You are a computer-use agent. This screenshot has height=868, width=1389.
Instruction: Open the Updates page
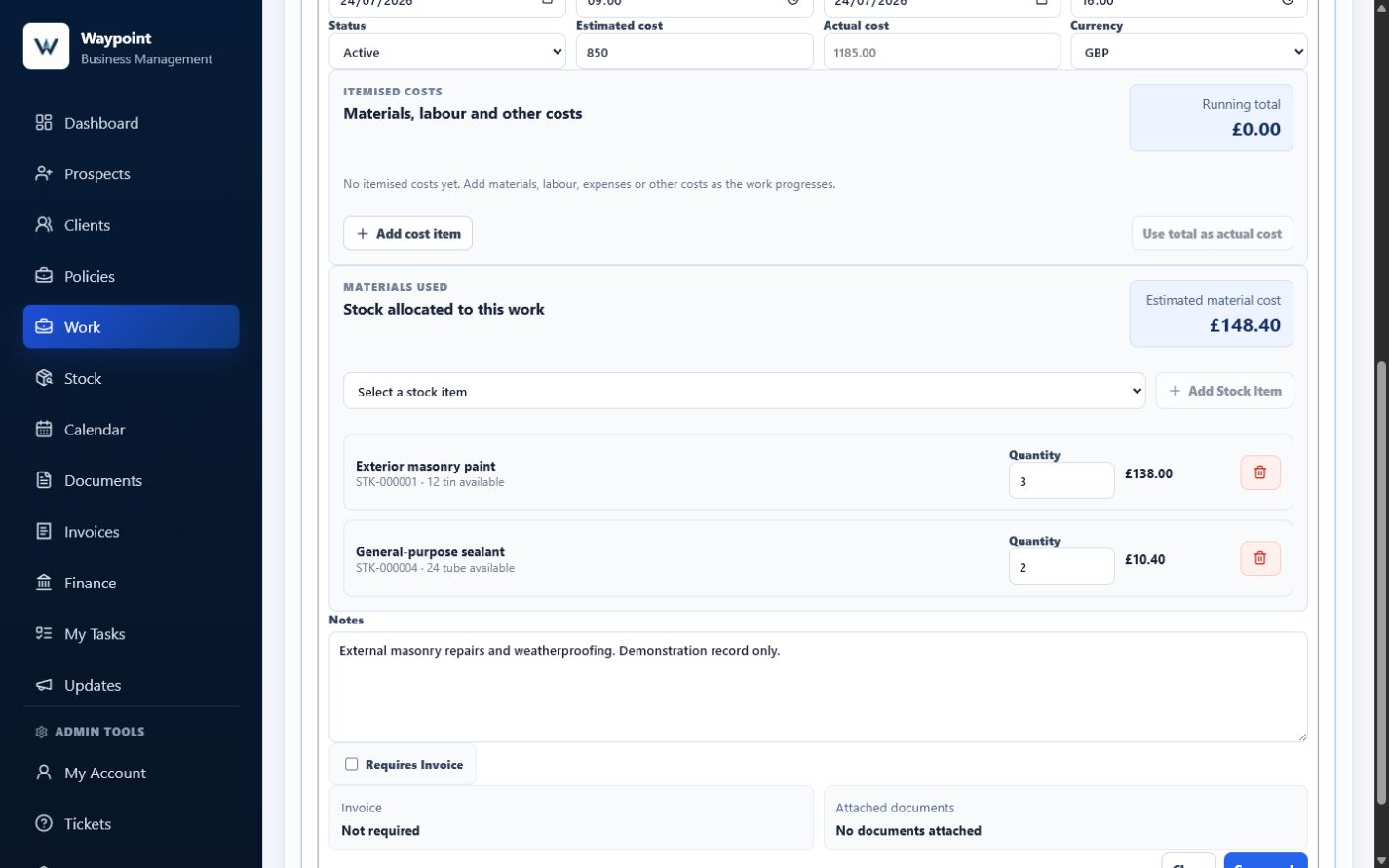[131, 685]
